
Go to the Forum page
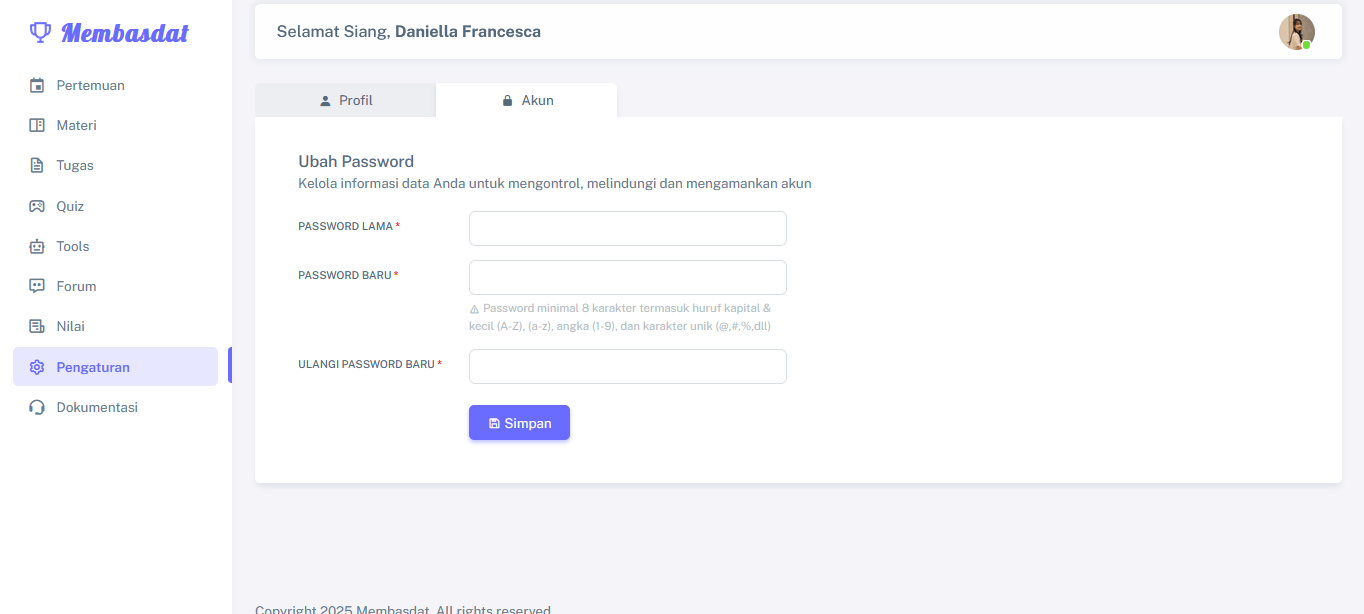[x=115, y=286]
